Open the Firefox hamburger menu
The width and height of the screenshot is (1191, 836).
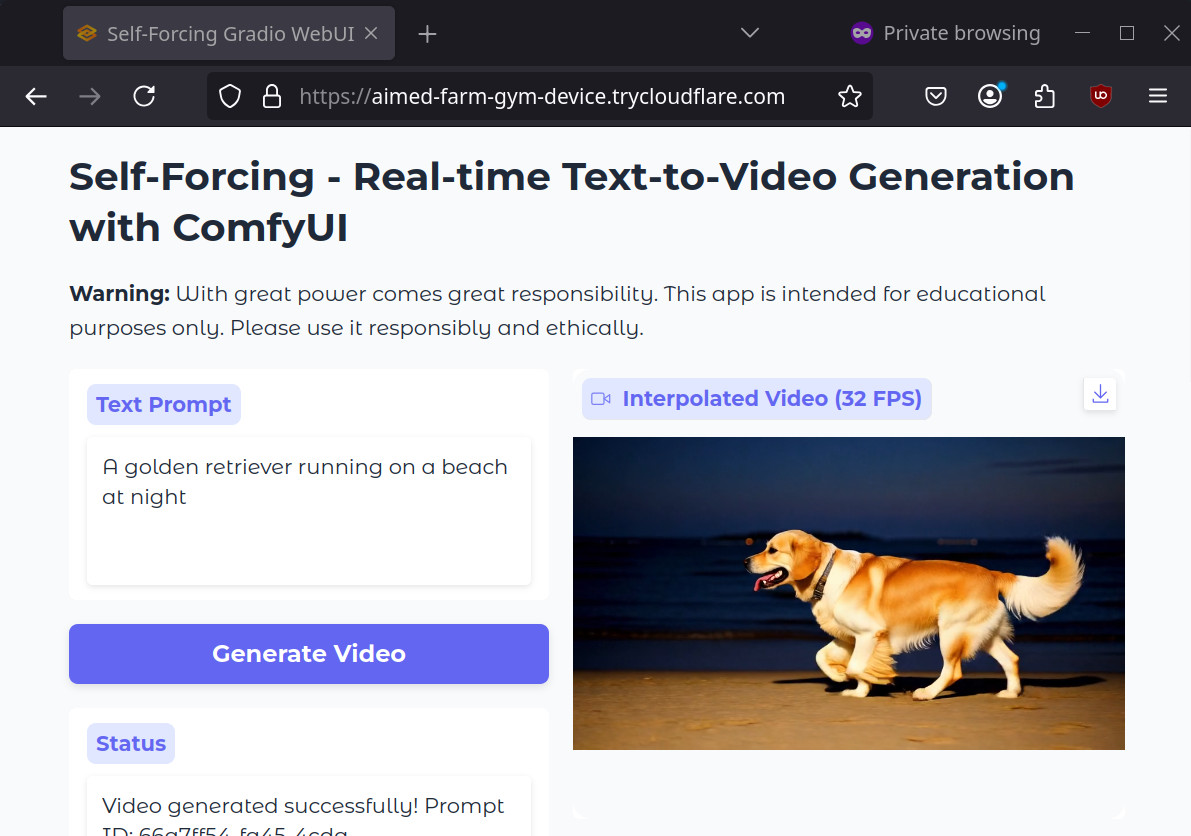(1158, 96)
